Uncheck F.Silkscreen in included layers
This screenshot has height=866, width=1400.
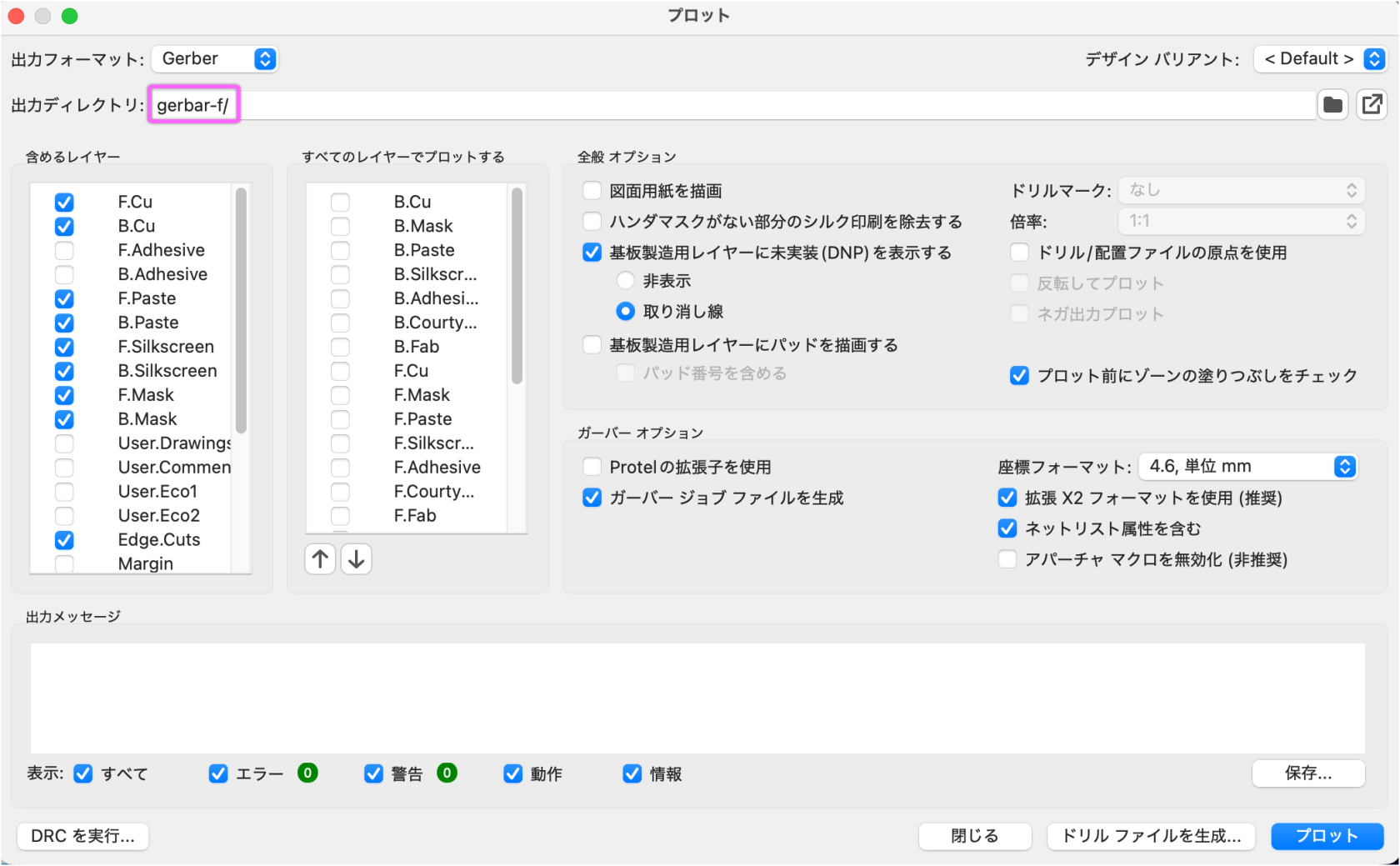click(x=64, y=348)
